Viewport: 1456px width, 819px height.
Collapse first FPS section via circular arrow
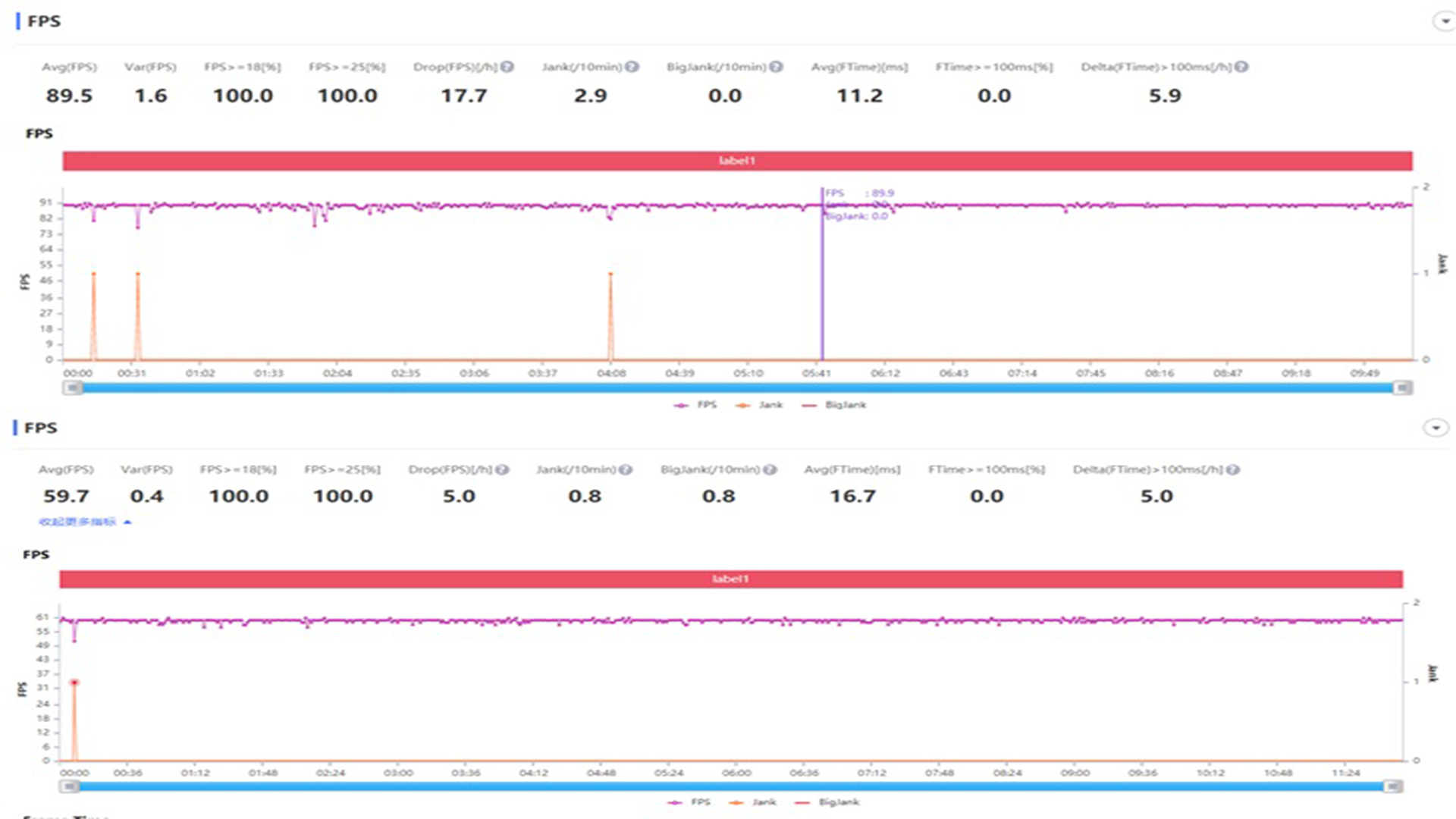pos(1444,21)
